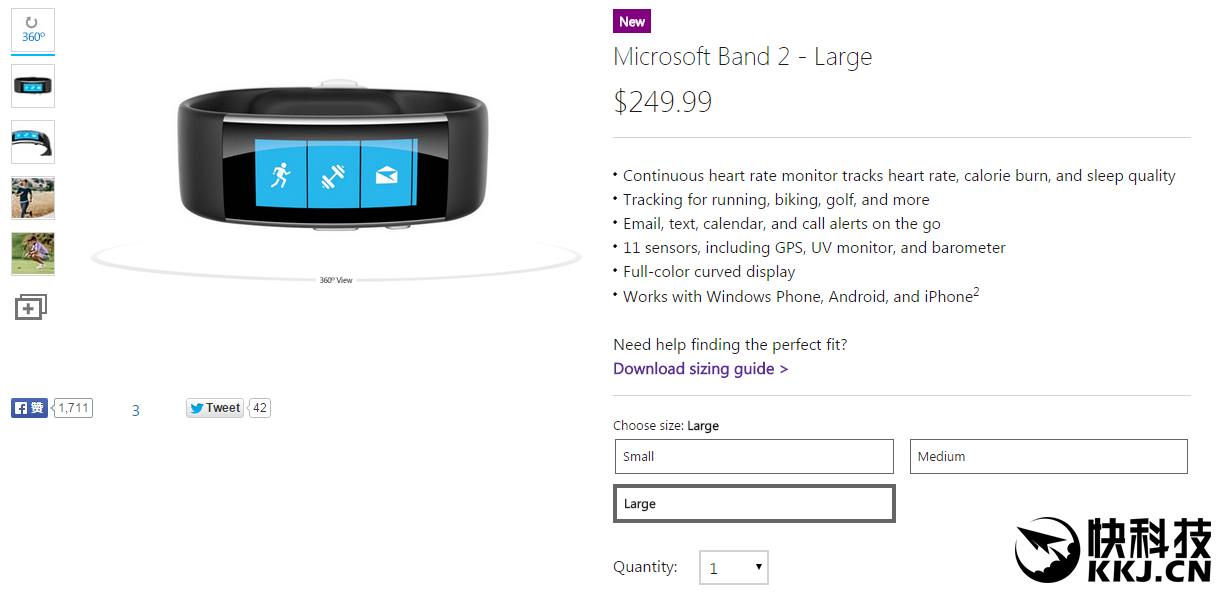Open the 360° view thumbnail

pos(33,30)
